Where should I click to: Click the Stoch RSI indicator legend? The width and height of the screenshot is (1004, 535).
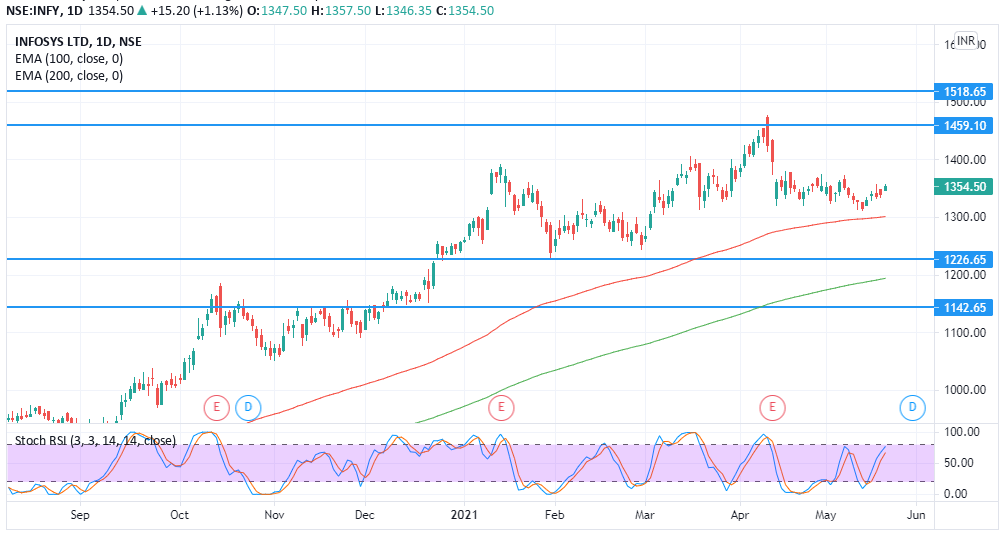click(95, 441)
